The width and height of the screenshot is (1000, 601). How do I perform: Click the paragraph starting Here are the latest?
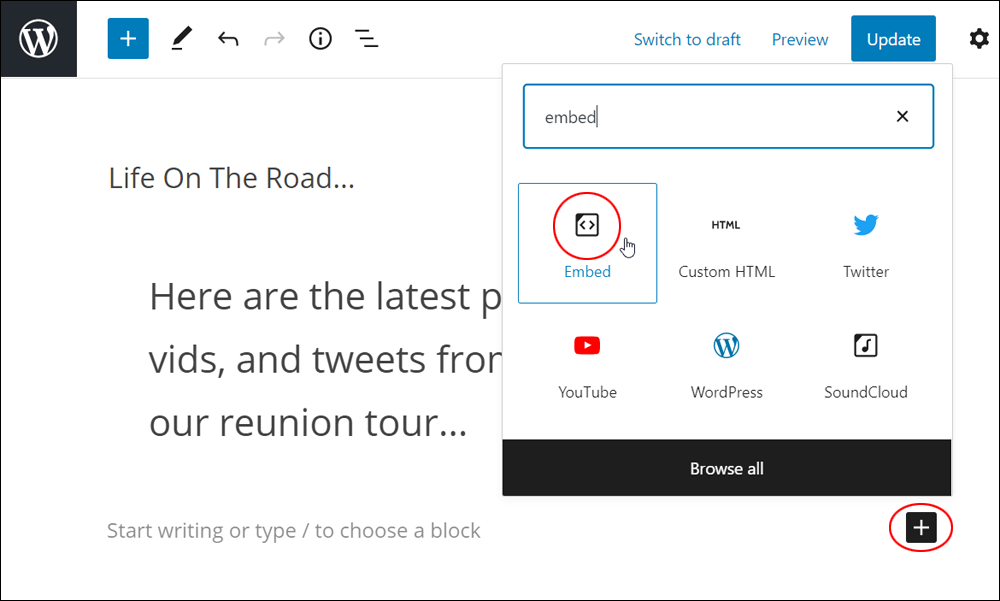pyautogui.click(x=325, y=359)
